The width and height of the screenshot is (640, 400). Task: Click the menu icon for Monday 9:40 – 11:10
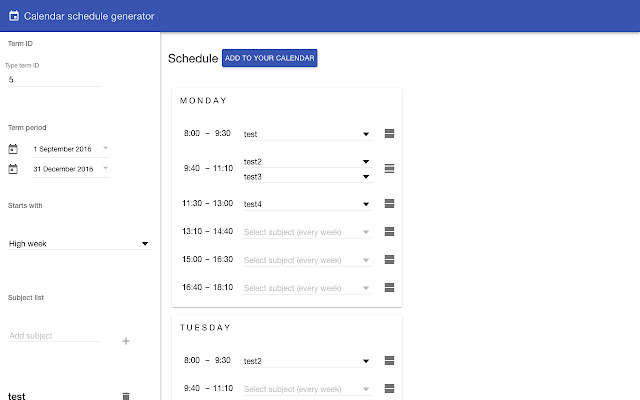point(389,168)
